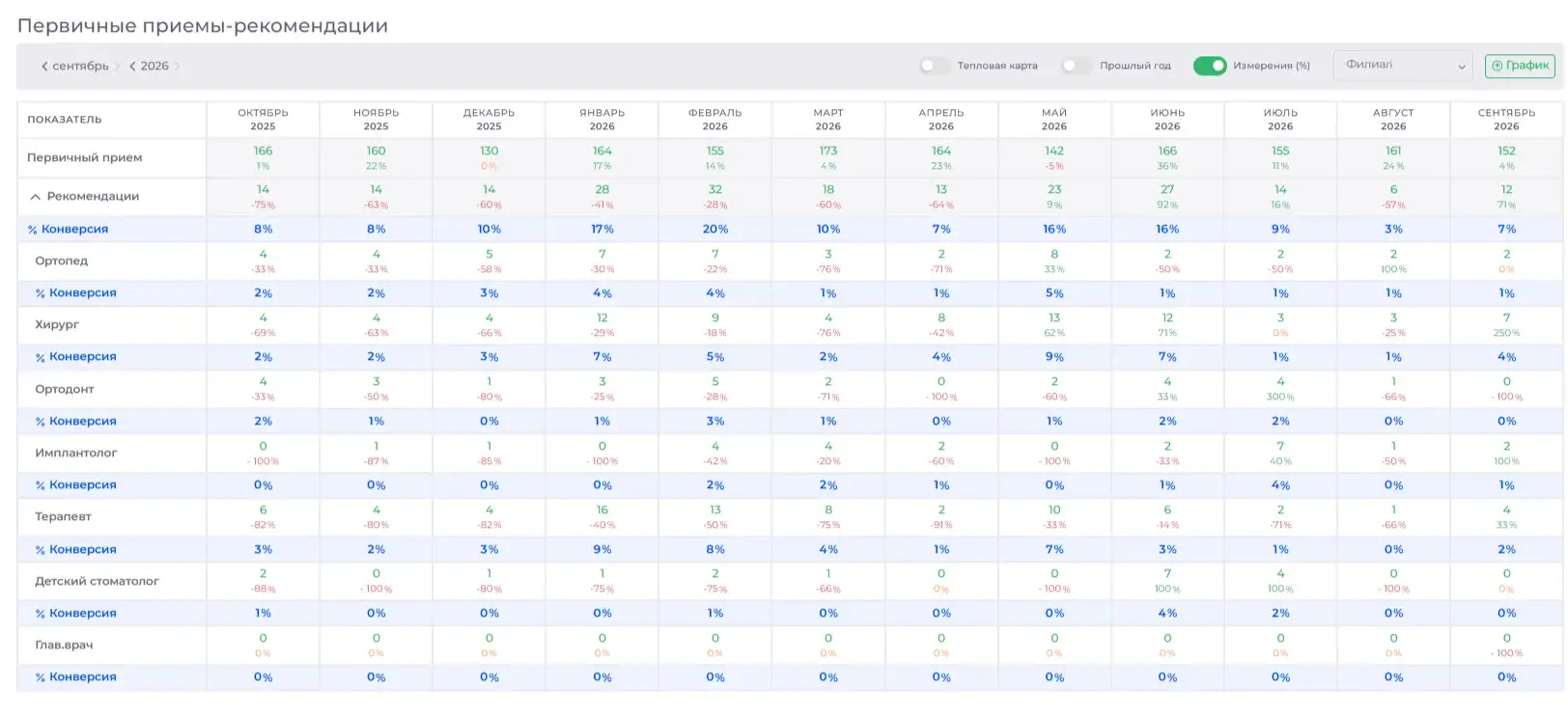Select the Ортопед row label
This screenshot has height=716, width=1568.
(x=62, y=262)
